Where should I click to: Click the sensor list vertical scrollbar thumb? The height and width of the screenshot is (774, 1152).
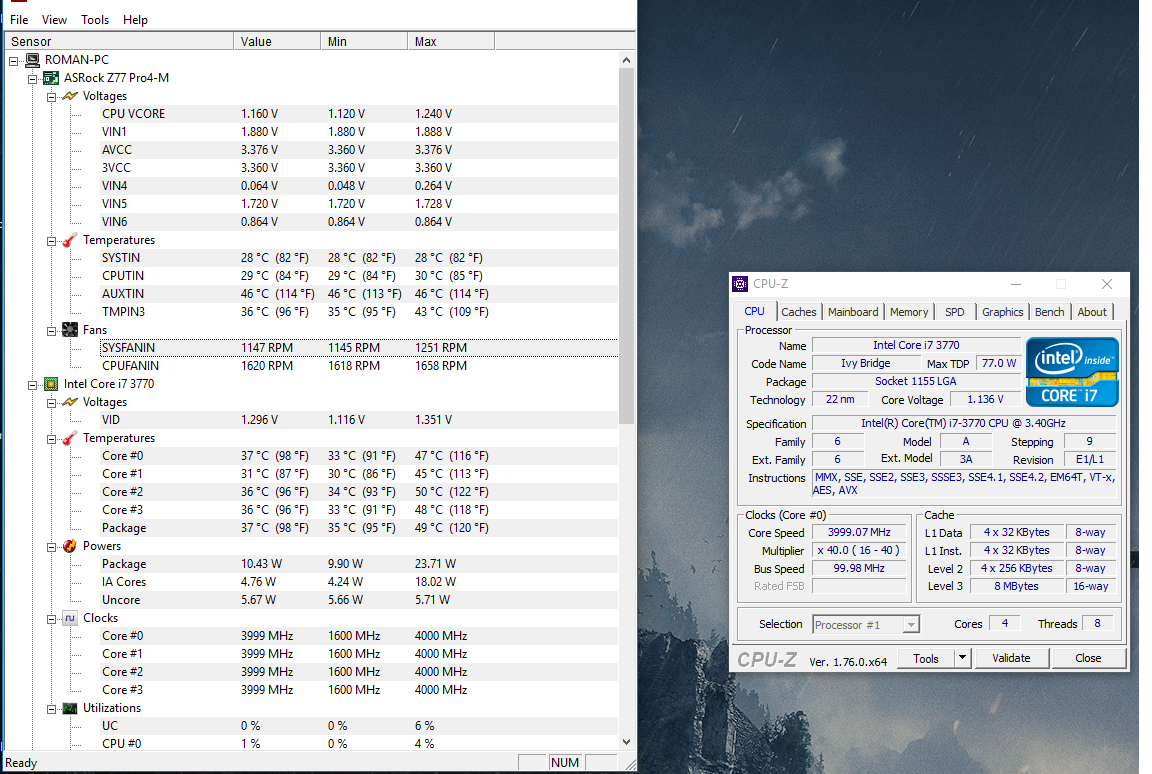pyautogui.click(x=626, y=246)
